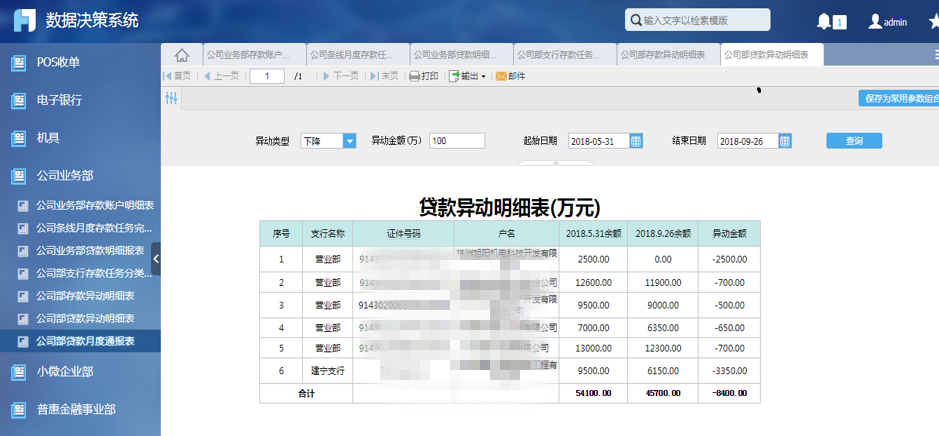This screenshot has height=436, width=939.
Task: Click the 合计 total row label
Action: (306, 393)
